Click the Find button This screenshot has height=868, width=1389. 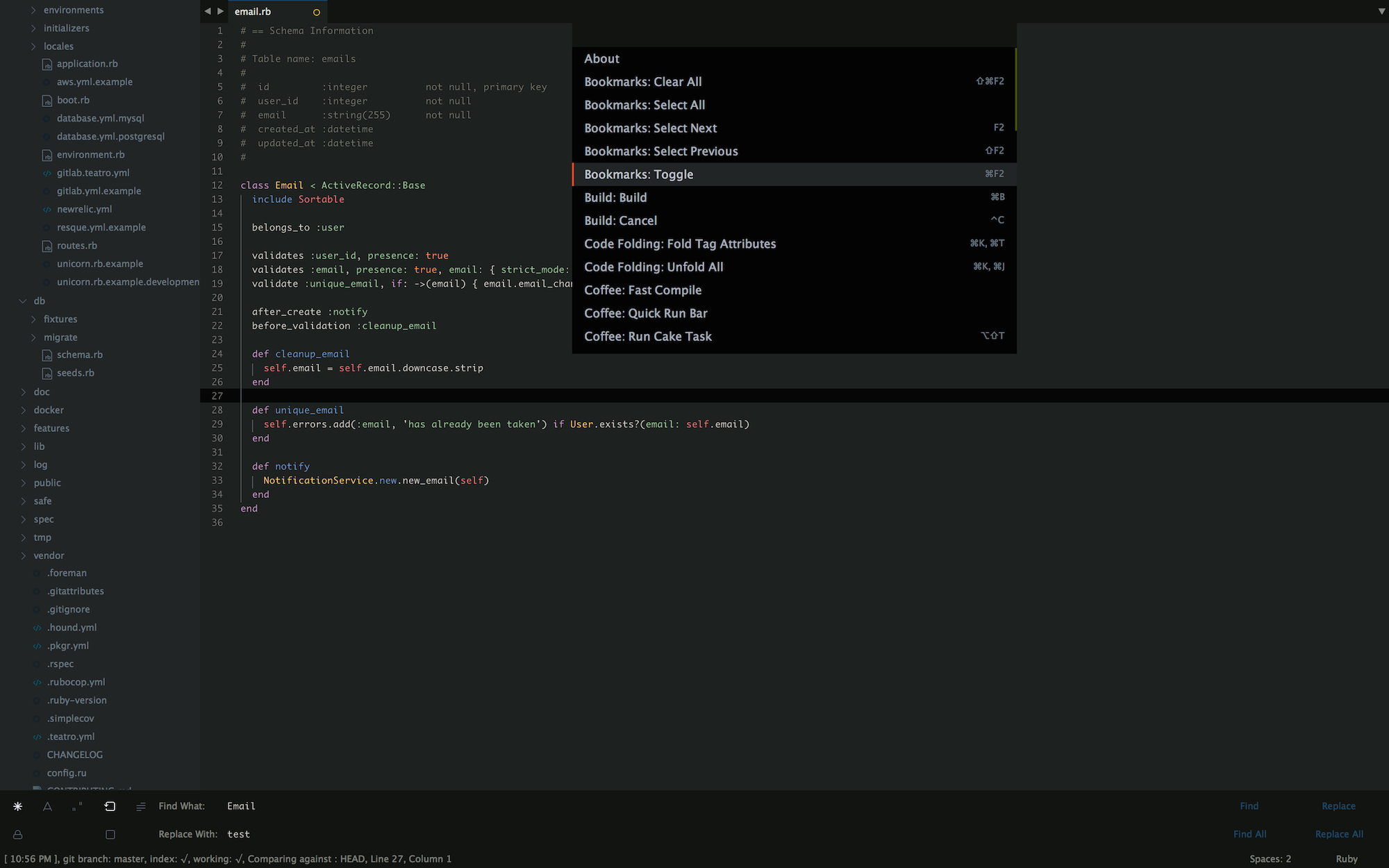[1249, 806]
